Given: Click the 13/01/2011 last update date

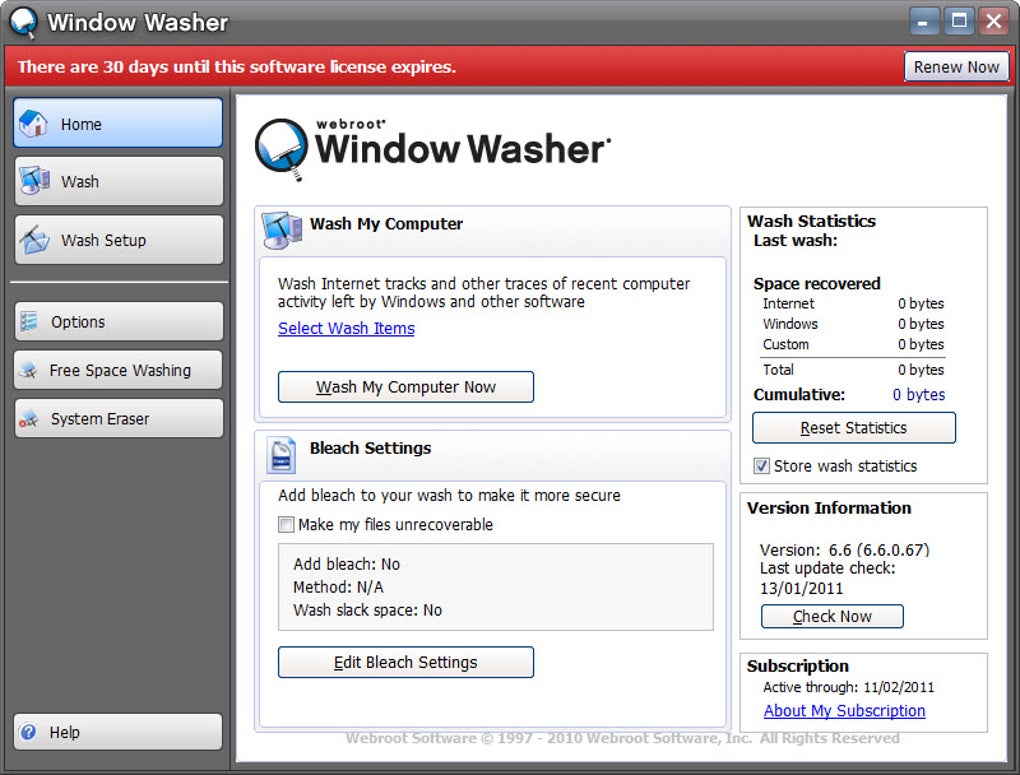Looking at the screenshot, I should pos(801,588).
